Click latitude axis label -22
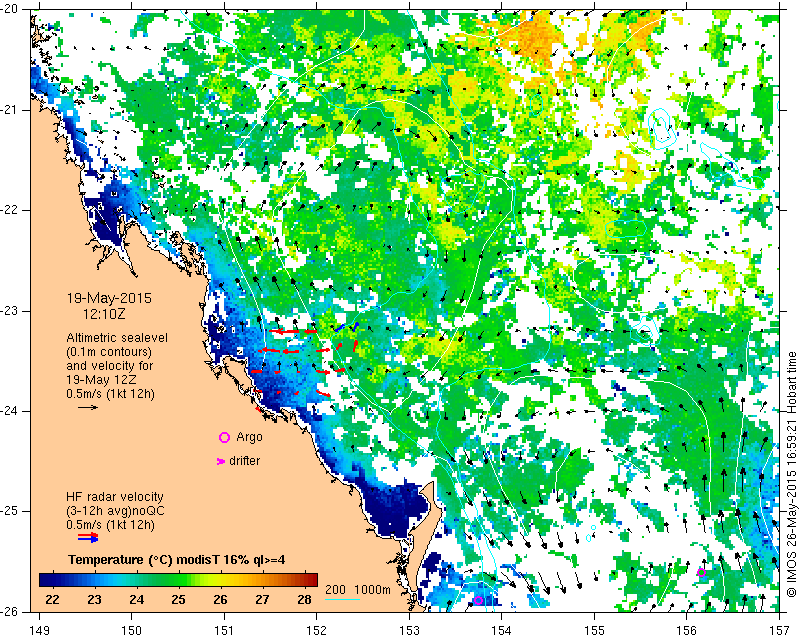The height and width of the screenshot is (640, 800). tap(10, 210)
